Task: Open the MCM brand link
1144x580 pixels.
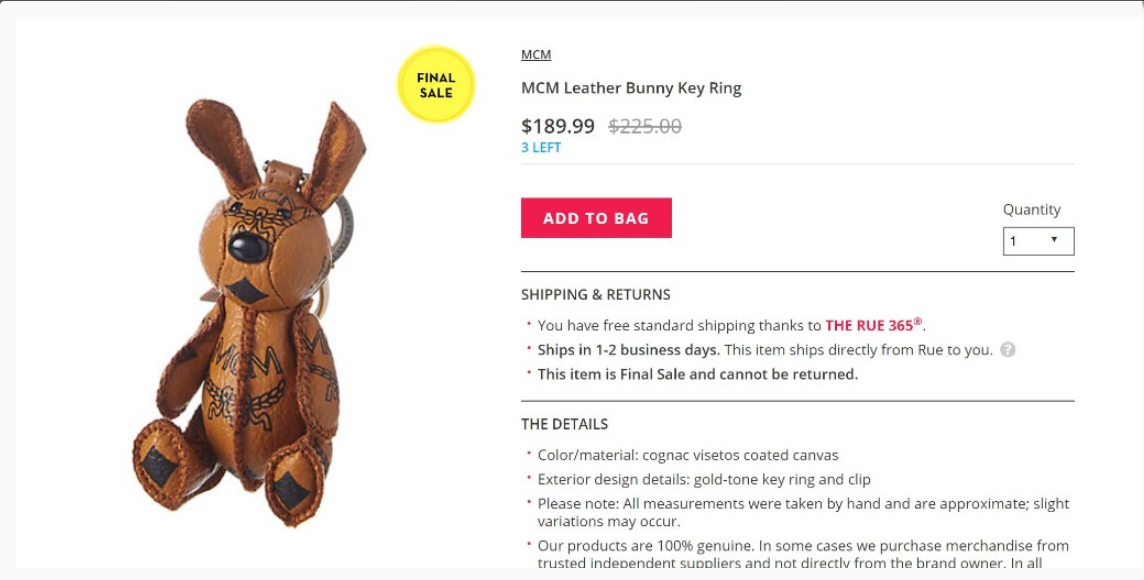Action: coord(536,55)
